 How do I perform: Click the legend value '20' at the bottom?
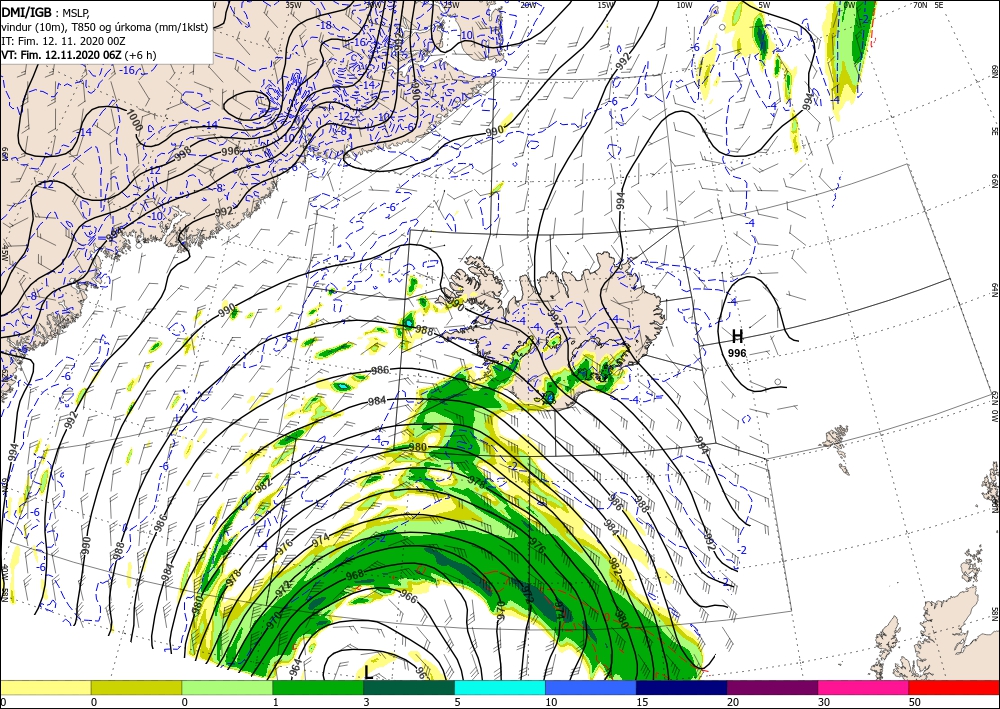732,702
